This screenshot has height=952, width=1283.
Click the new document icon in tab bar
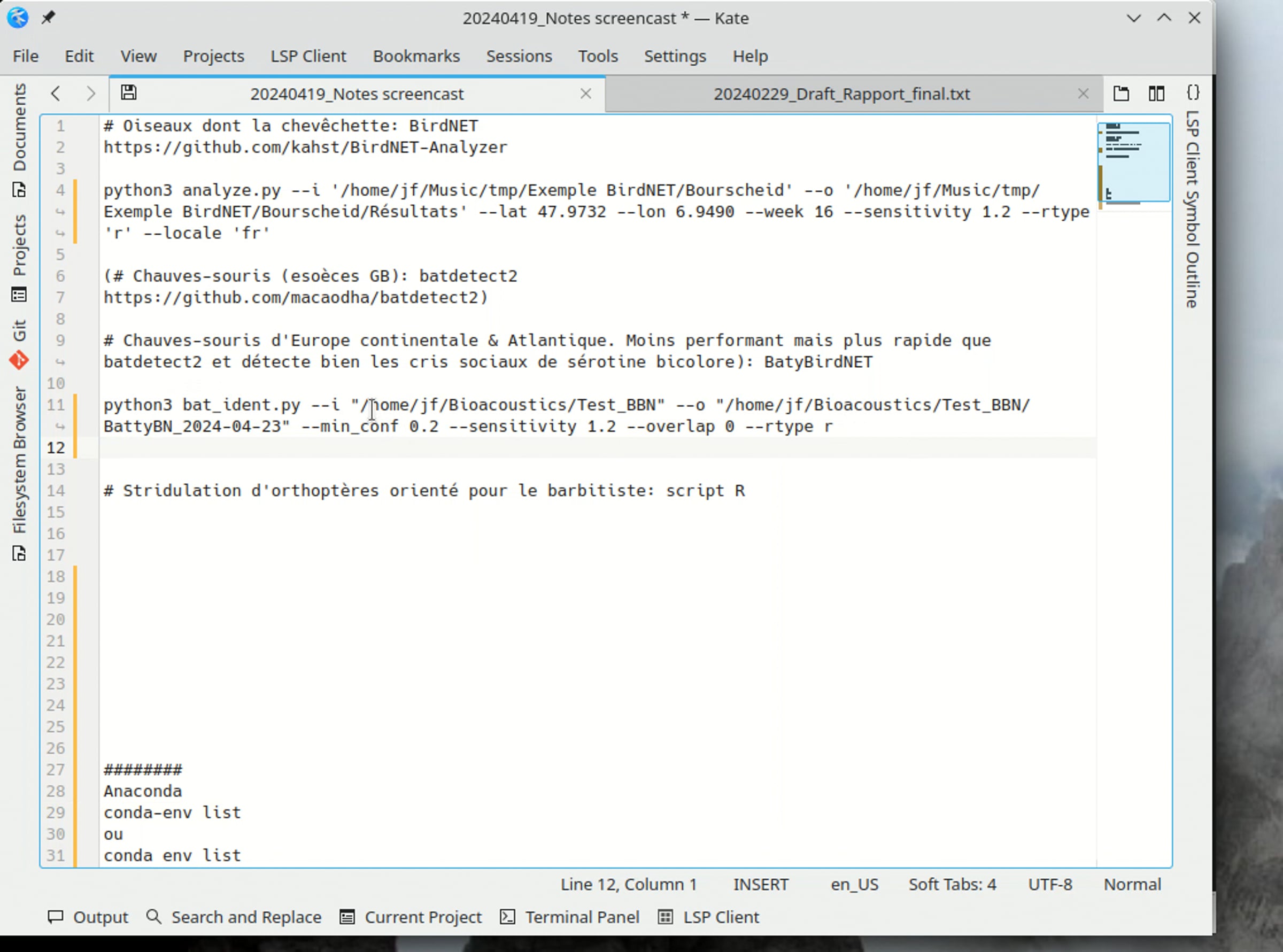[1121, 94]
